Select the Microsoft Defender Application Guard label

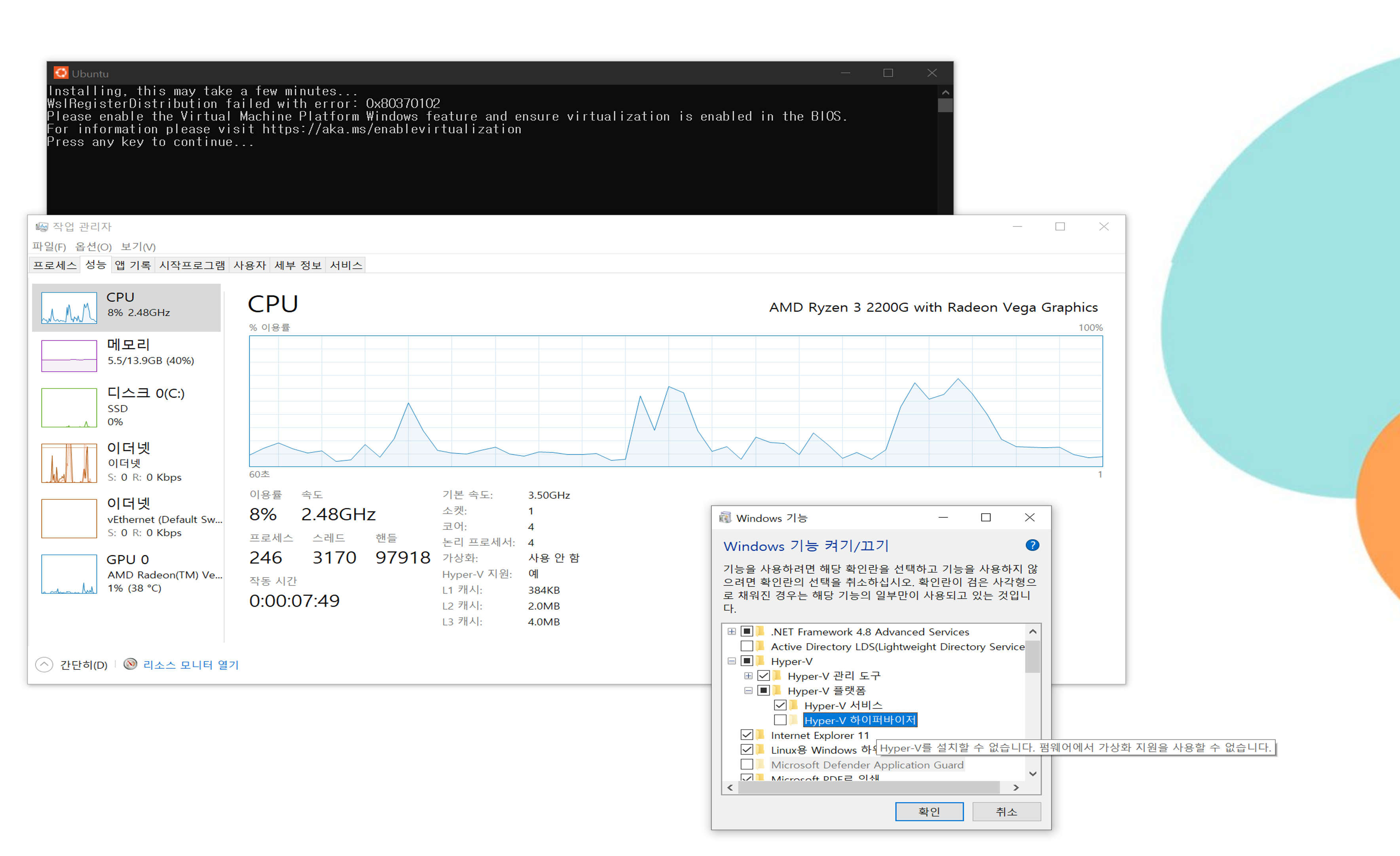coord(867,765)
